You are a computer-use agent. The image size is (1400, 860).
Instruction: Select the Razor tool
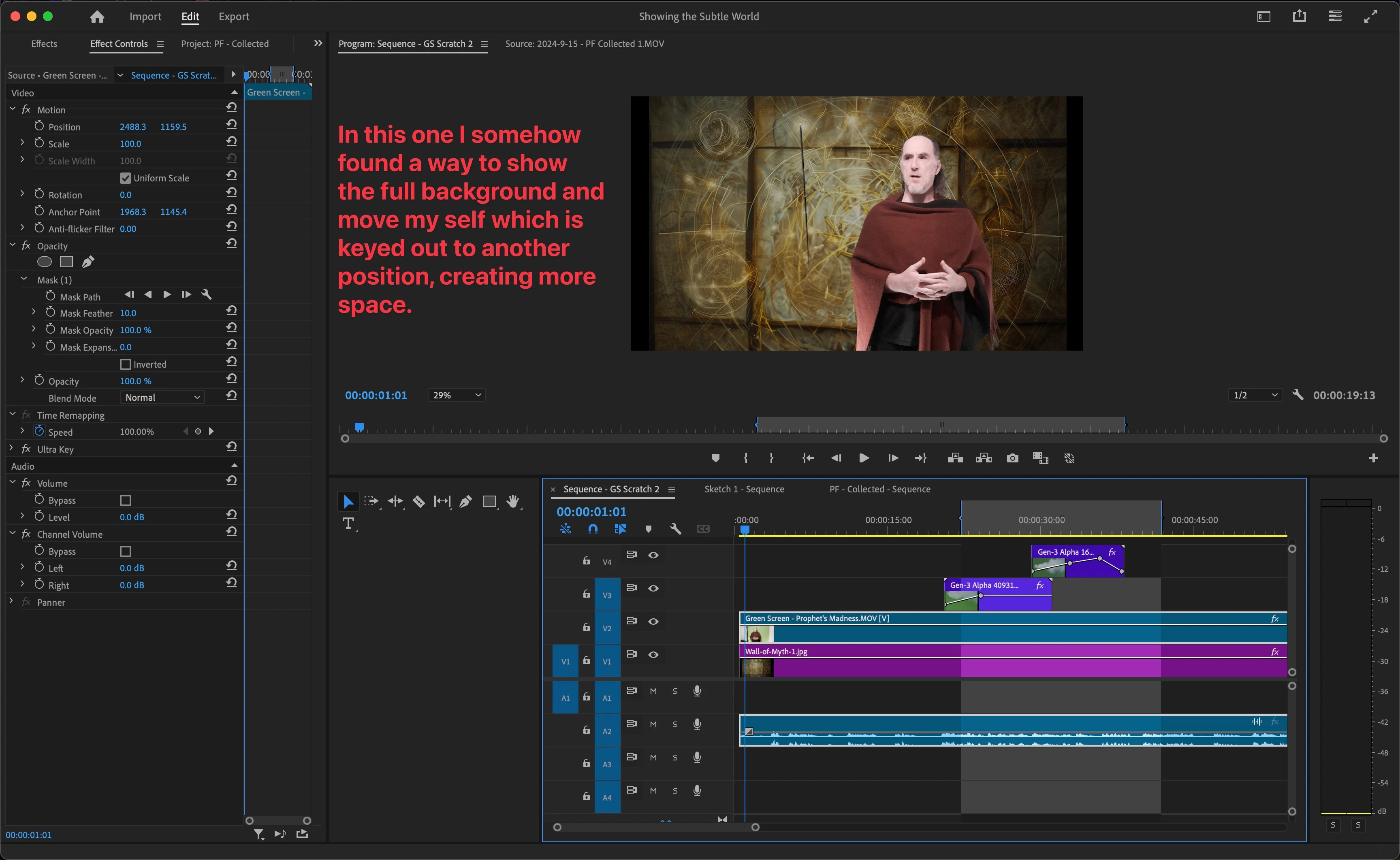(x=419, y=501)
